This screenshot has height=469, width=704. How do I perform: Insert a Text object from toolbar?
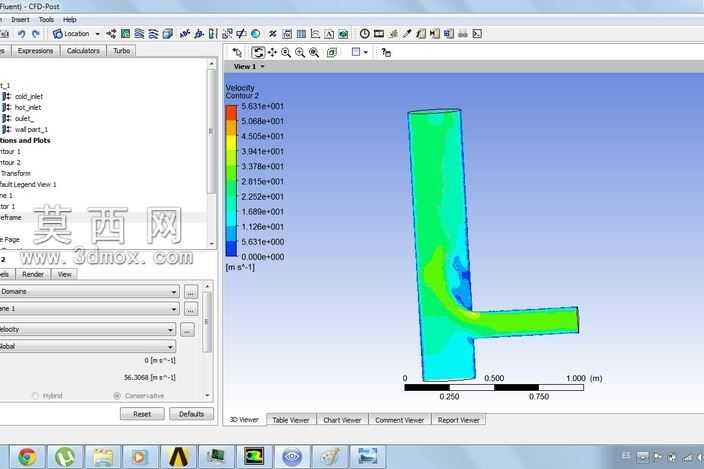tap(185, 34)
